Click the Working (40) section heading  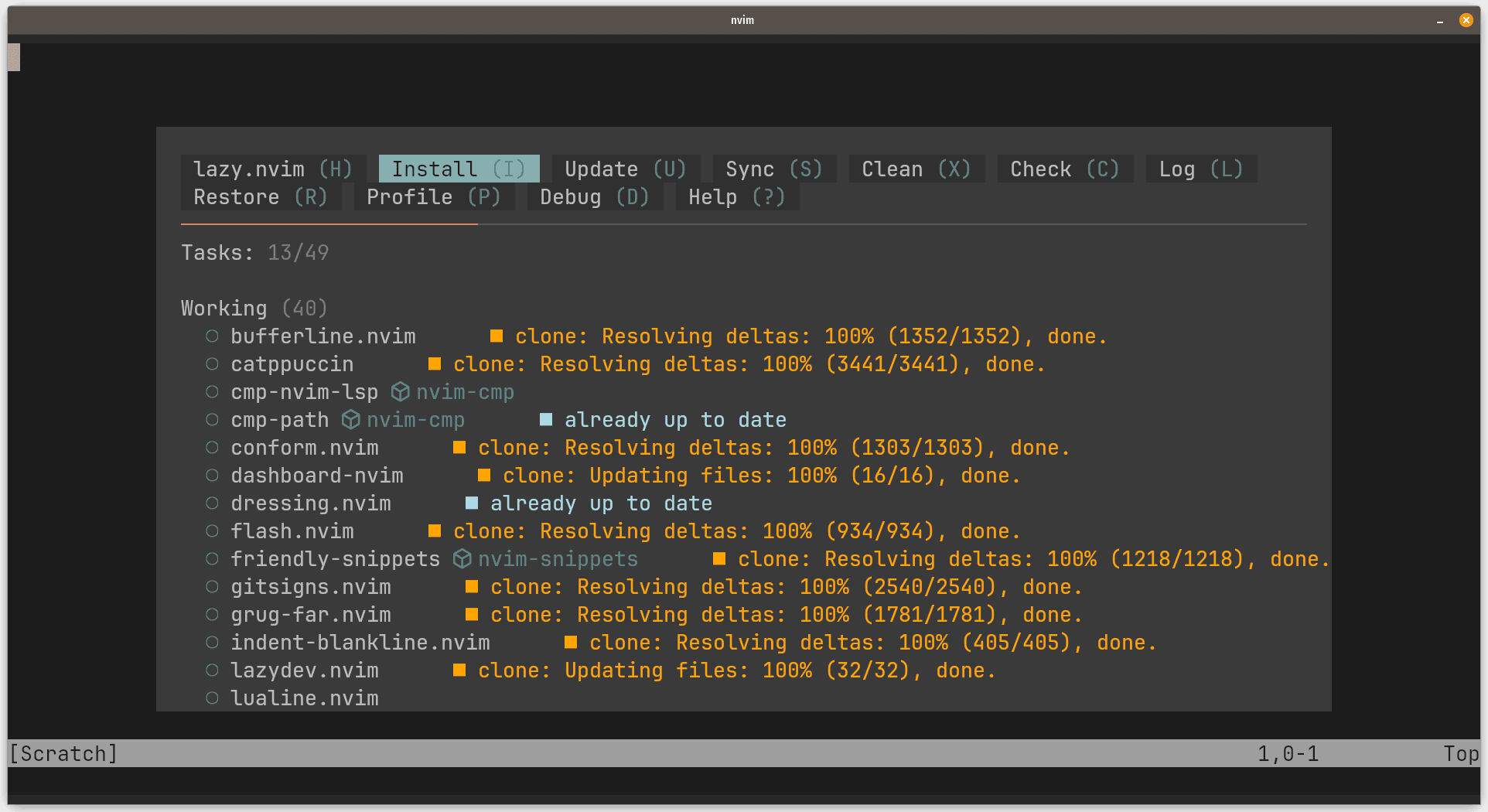254,309
